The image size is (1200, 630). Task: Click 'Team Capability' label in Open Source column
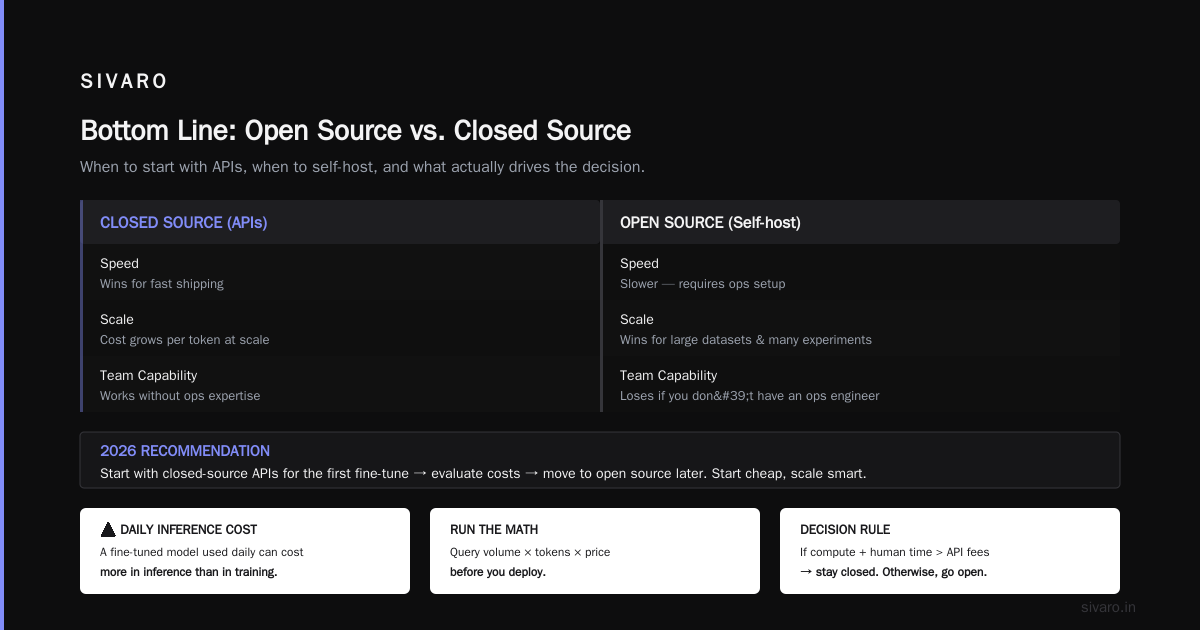669,376
